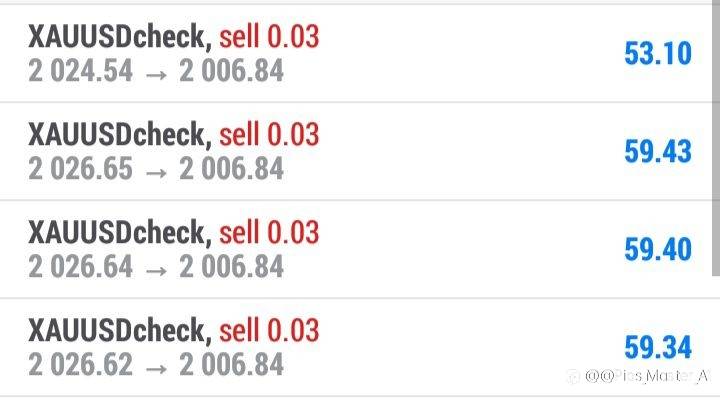
Task: Open XAUUSDcheck trade with 59.43 profit
Action: (x=360, y=151)
